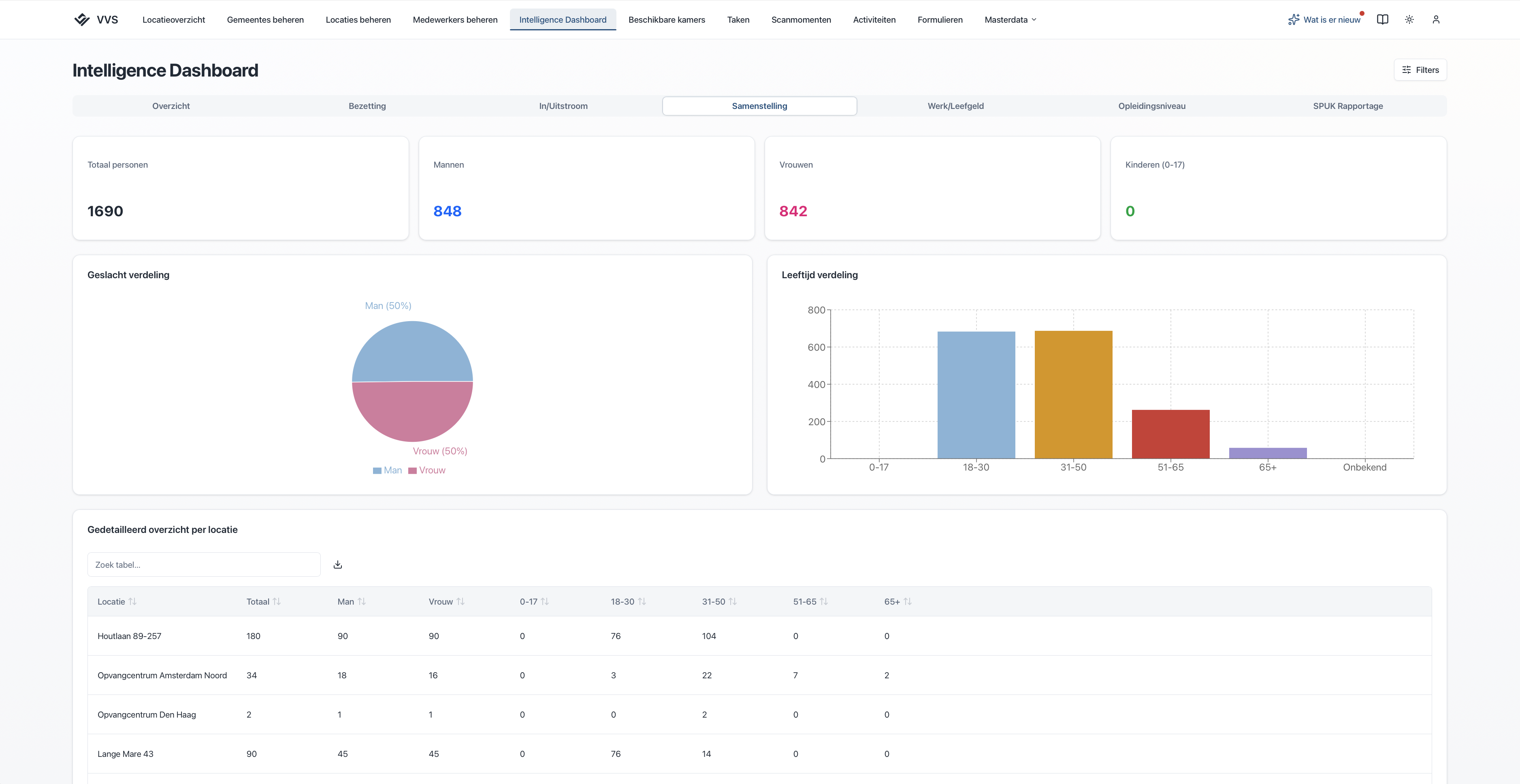Open Locatieoverzicht in the navigation
This screenshot has width=1520, height=784.
click(173, 19)
